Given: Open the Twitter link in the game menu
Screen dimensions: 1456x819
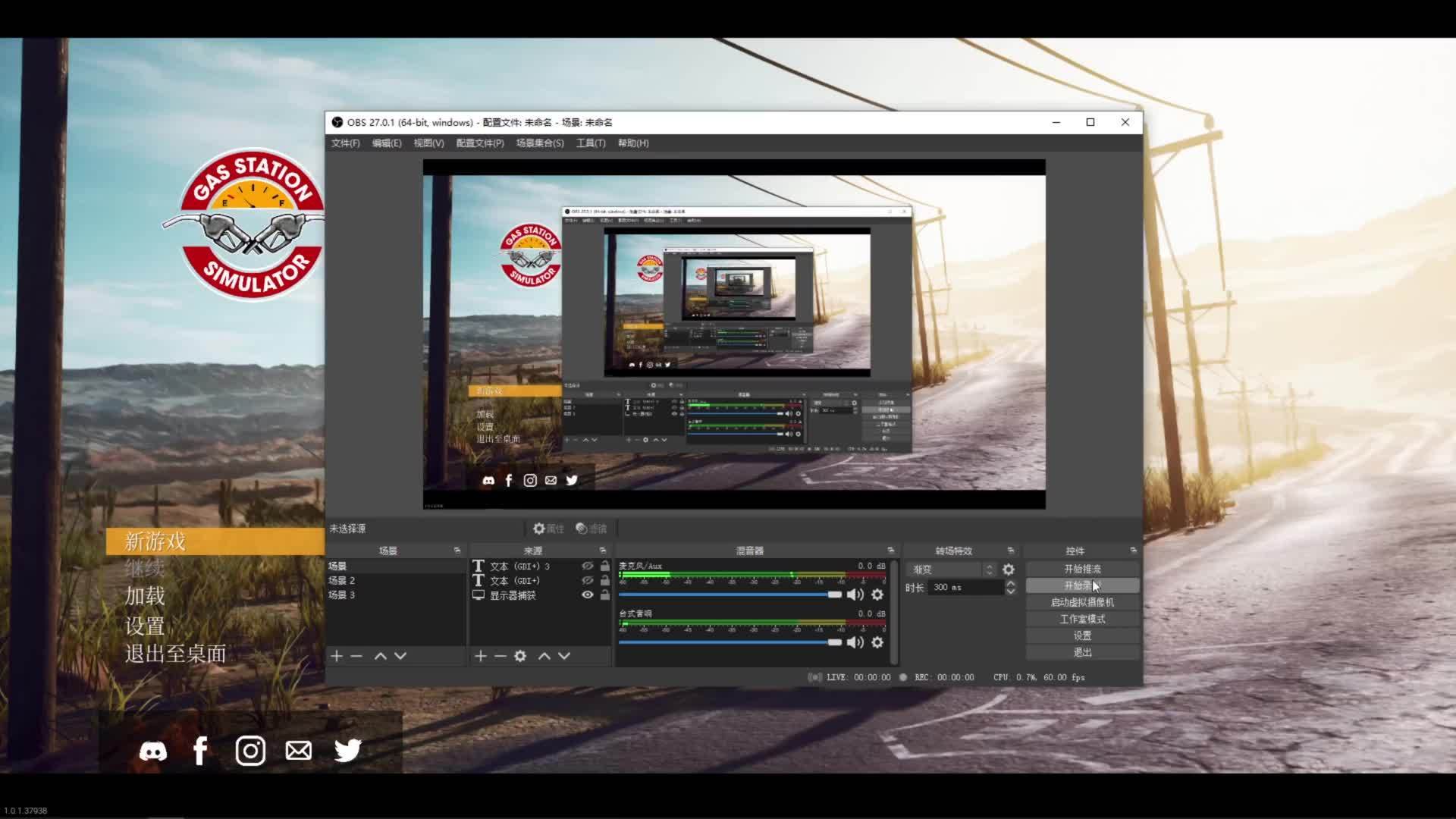Looking at the screenshot, I should tap(348, 751).
